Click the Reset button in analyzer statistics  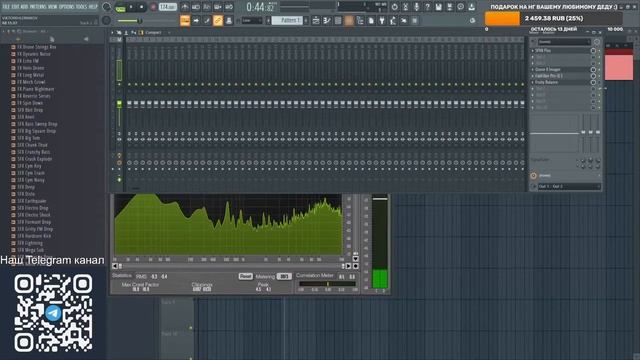pos(245,276)
